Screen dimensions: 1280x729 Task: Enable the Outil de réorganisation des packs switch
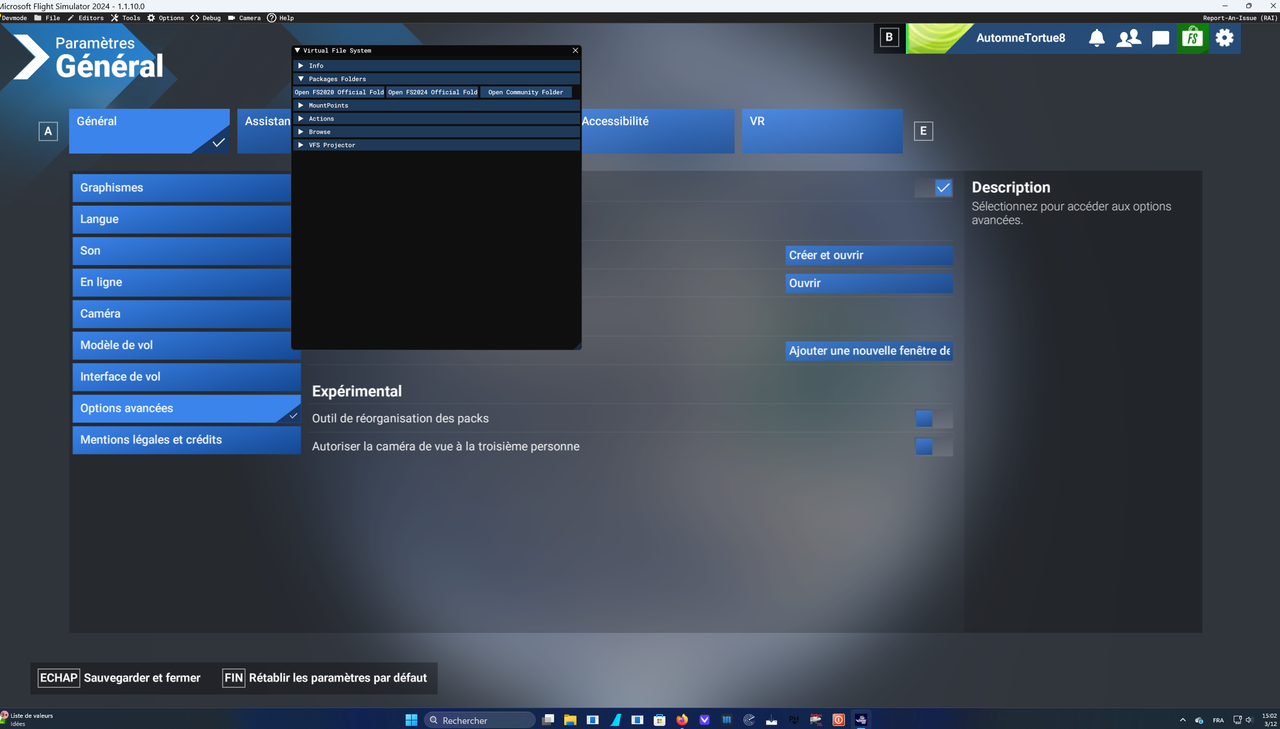tap(923, 418)
